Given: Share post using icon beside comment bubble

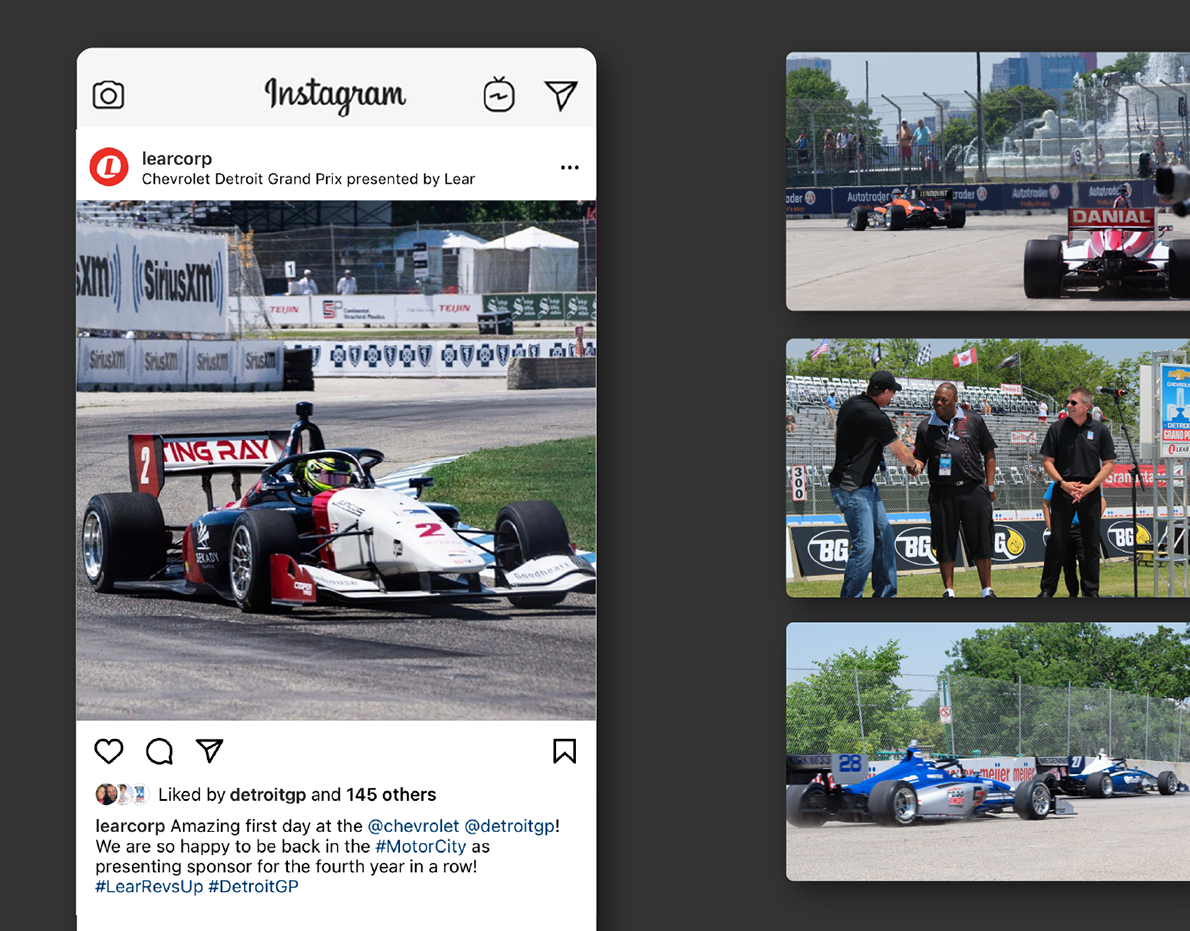Looking at the screenshot, I should coord(209,750).
